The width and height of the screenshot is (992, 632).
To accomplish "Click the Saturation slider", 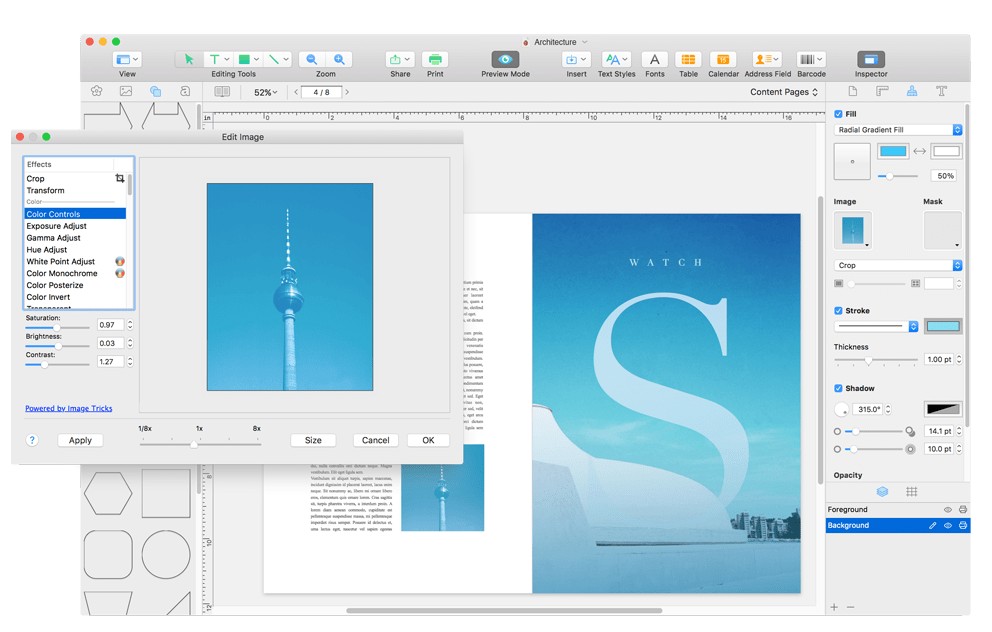I will (57, 327).
